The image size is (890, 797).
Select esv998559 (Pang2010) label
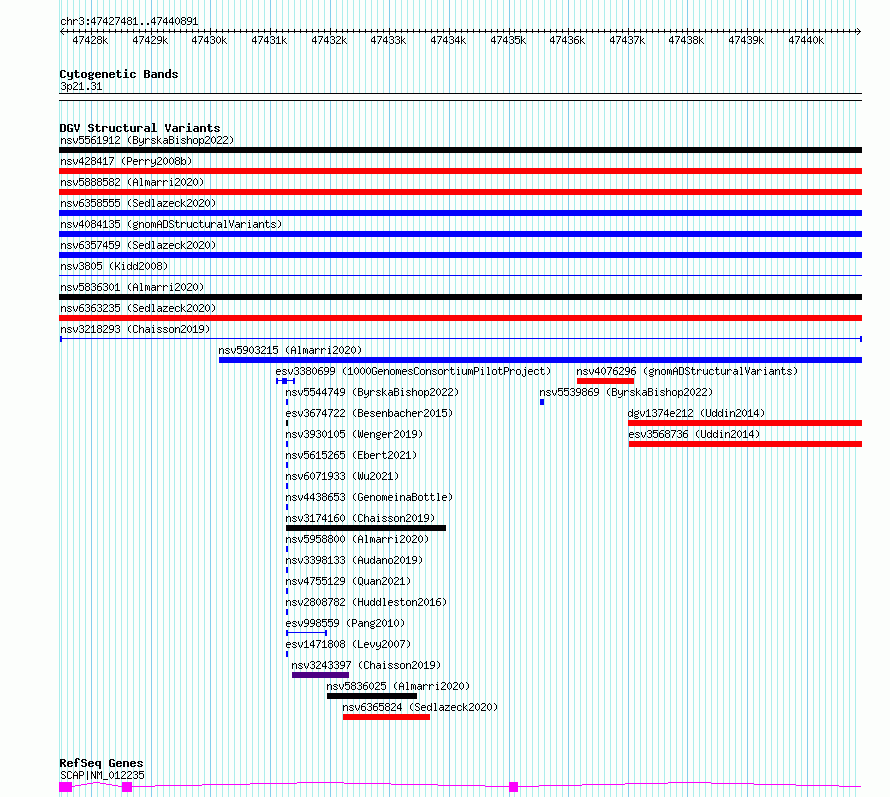tap(345, 623)
